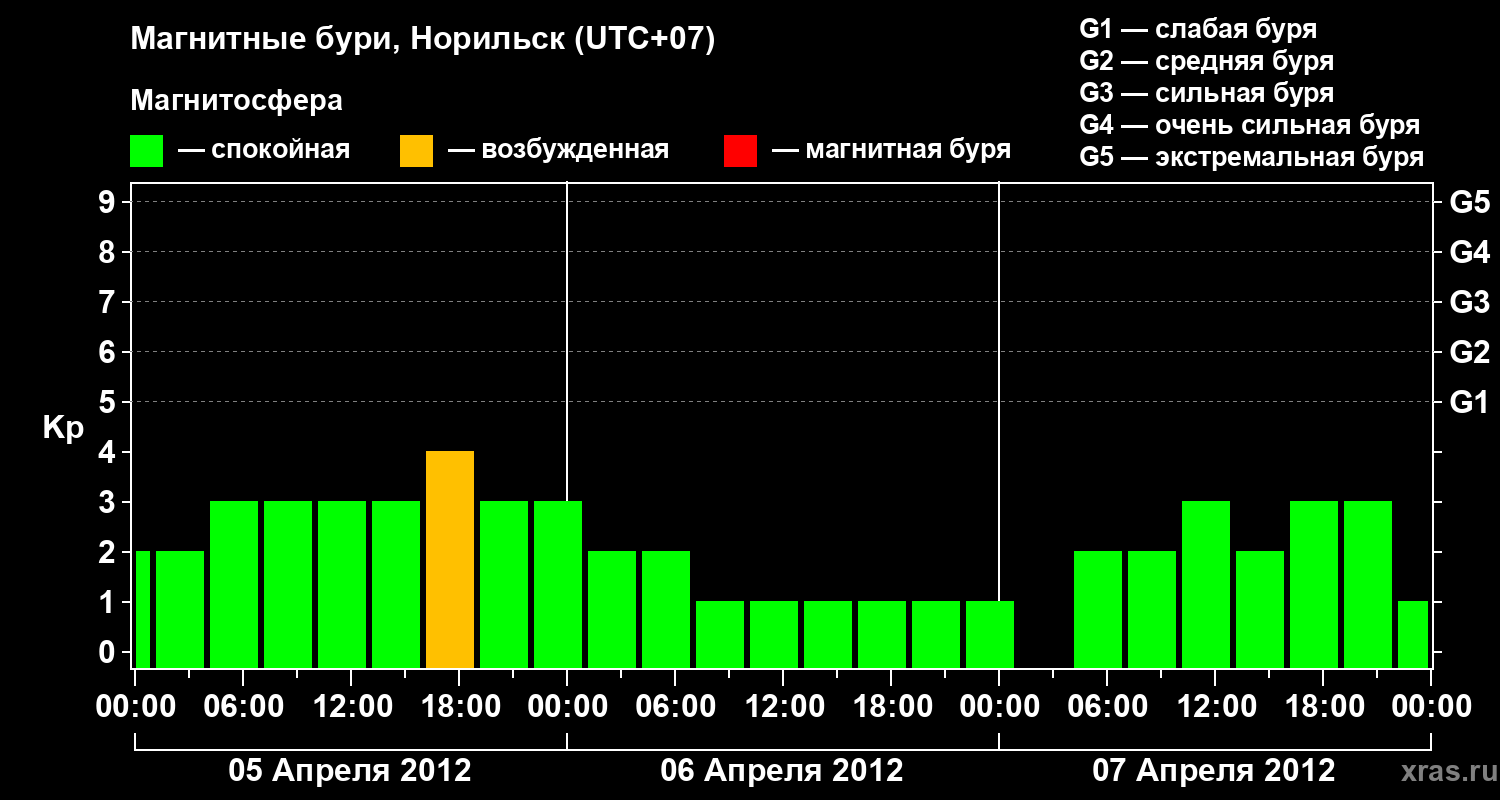Click the '05 Апреля 2012' date label

click(350, 770)
